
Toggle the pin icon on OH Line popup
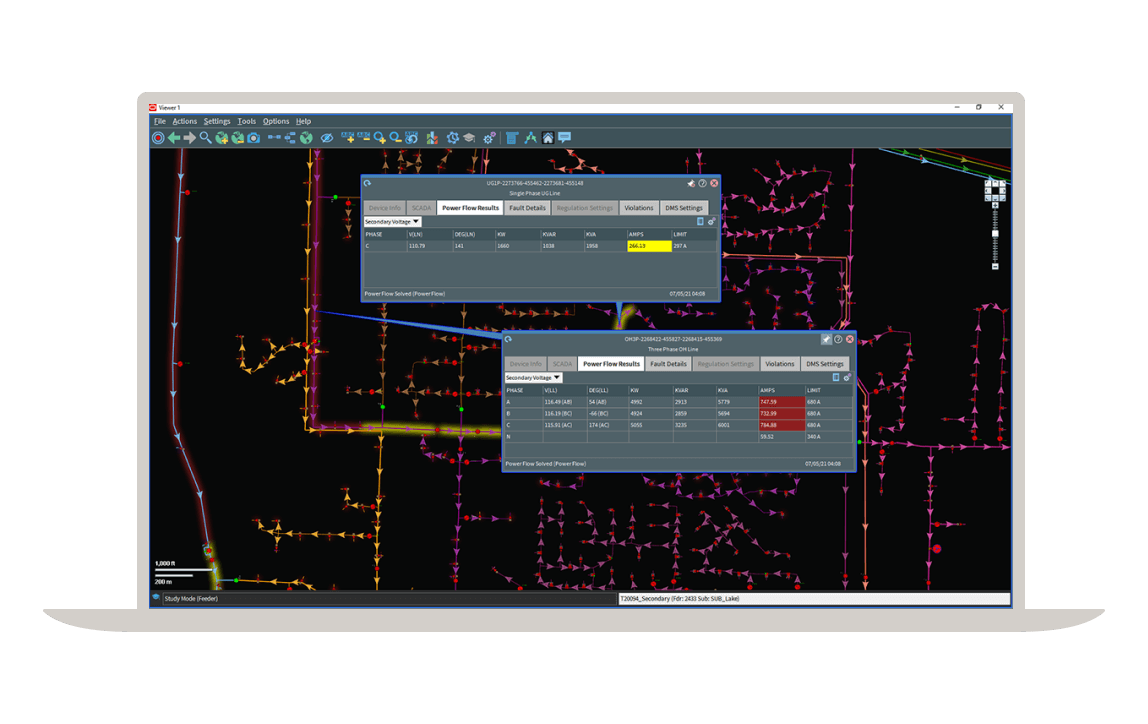(x=826, y=340)
